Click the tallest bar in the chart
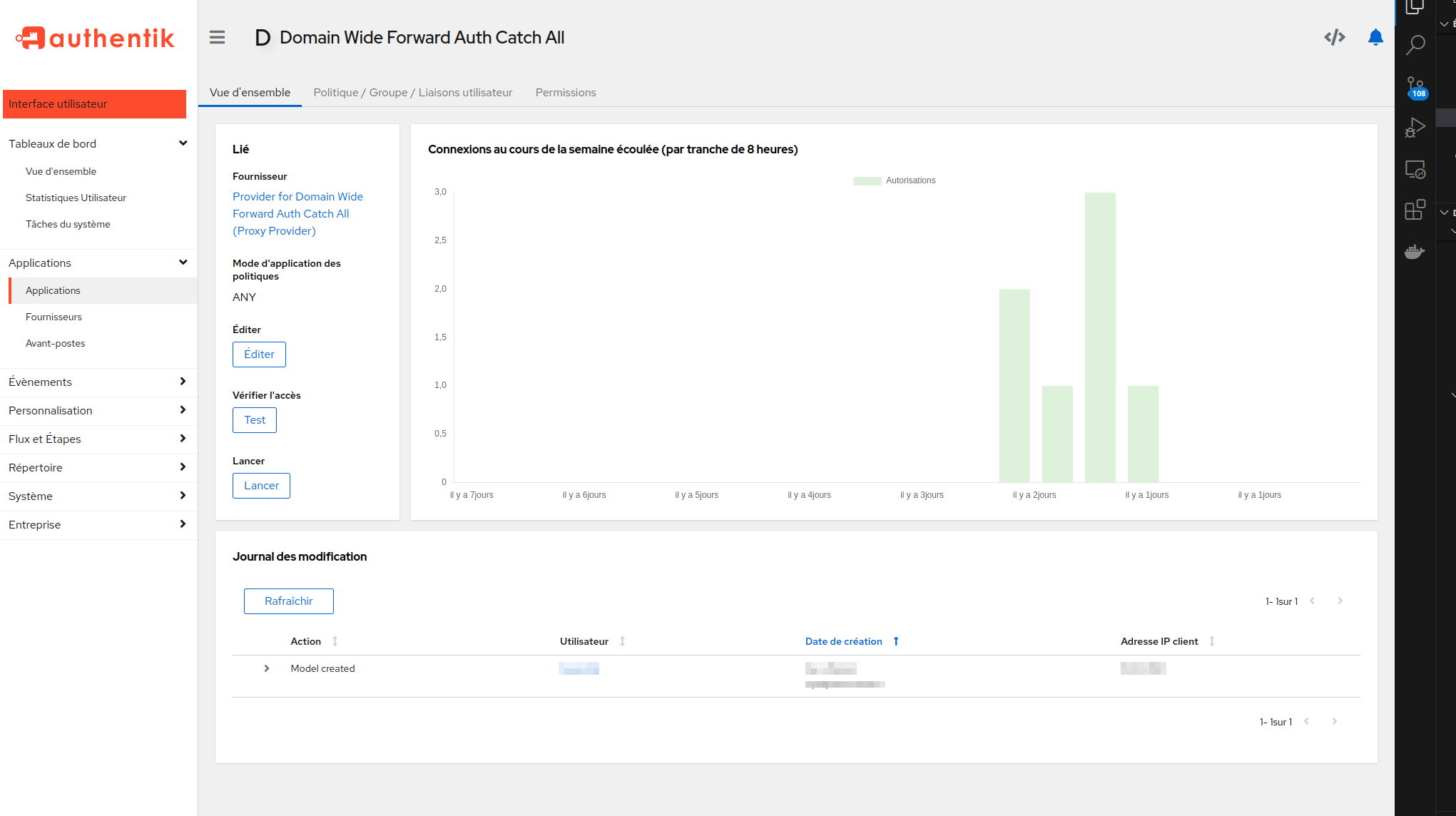Image resolution: width=1456 pixels, height=816 pixels. click(1100, 337)
